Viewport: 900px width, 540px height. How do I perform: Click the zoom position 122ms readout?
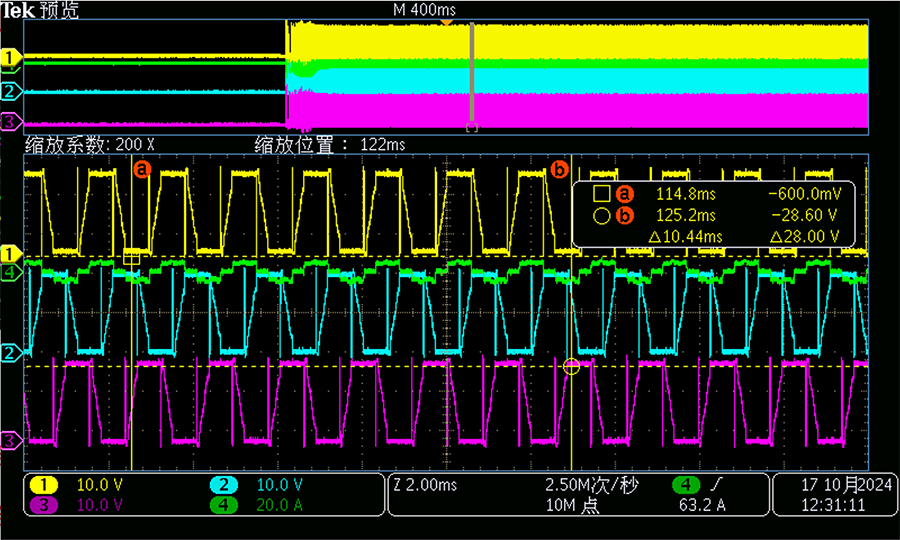click(330, 144)
